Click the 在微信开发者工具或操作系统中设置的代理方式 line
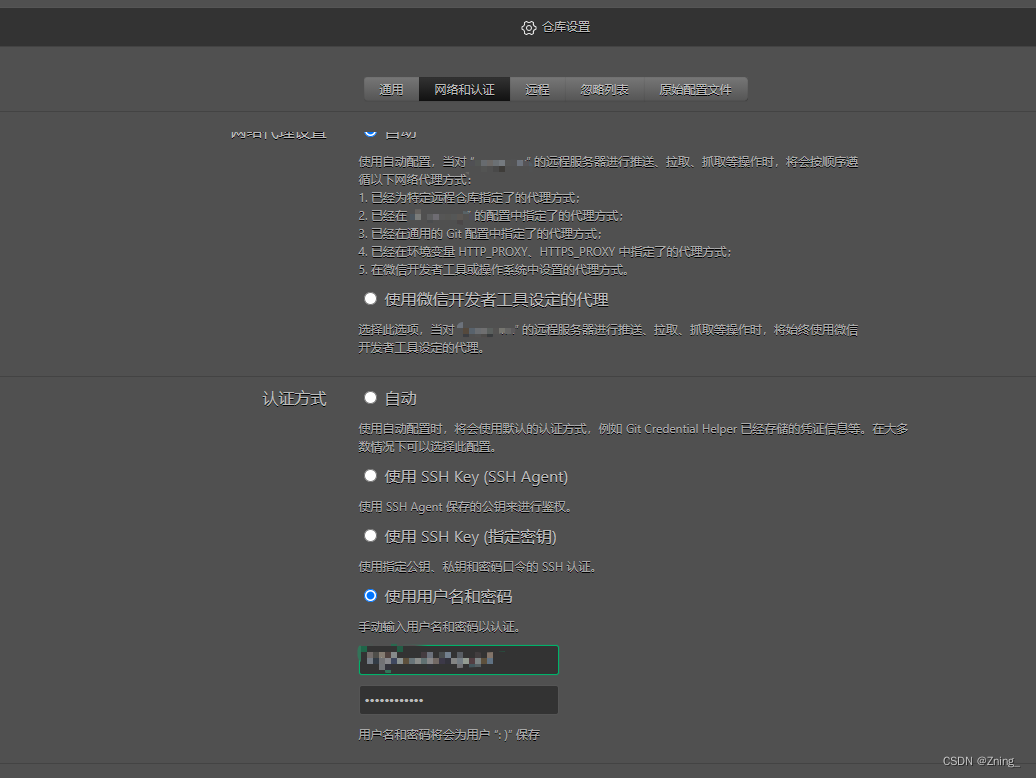 click(x=494, y=269)
